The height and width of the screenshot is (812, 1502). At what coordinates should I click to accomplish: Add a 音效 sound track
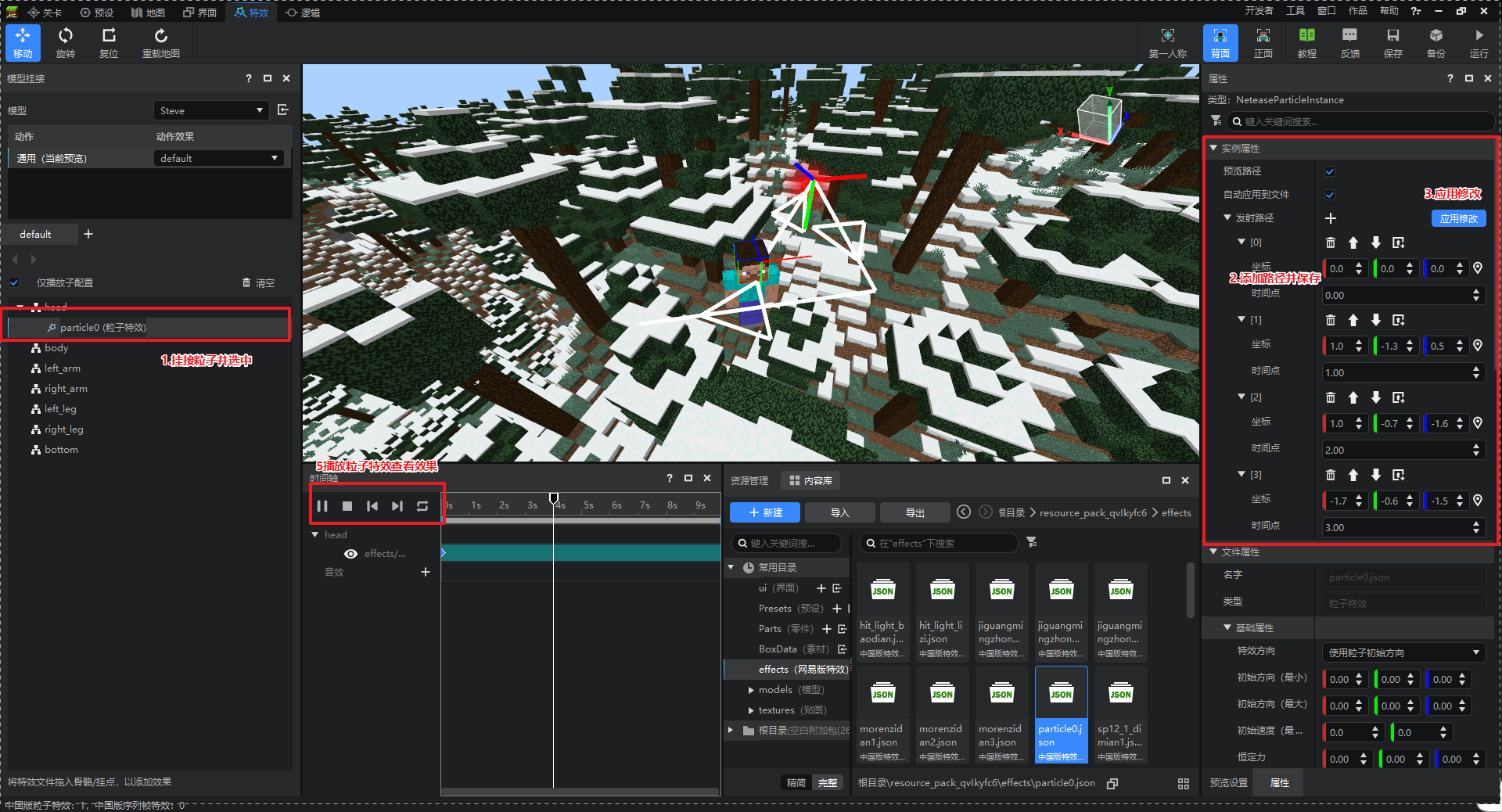click(426, 572)
